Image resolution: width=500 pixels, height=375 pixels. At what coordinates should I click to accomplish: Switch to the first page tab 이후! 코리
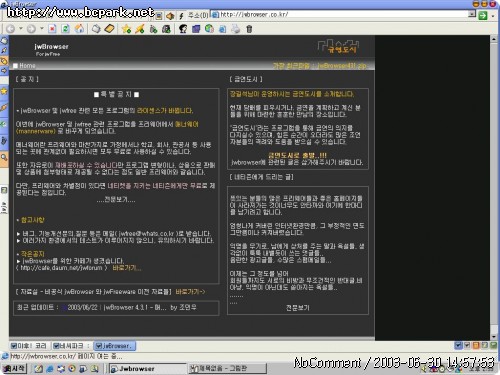coord(29,346)
